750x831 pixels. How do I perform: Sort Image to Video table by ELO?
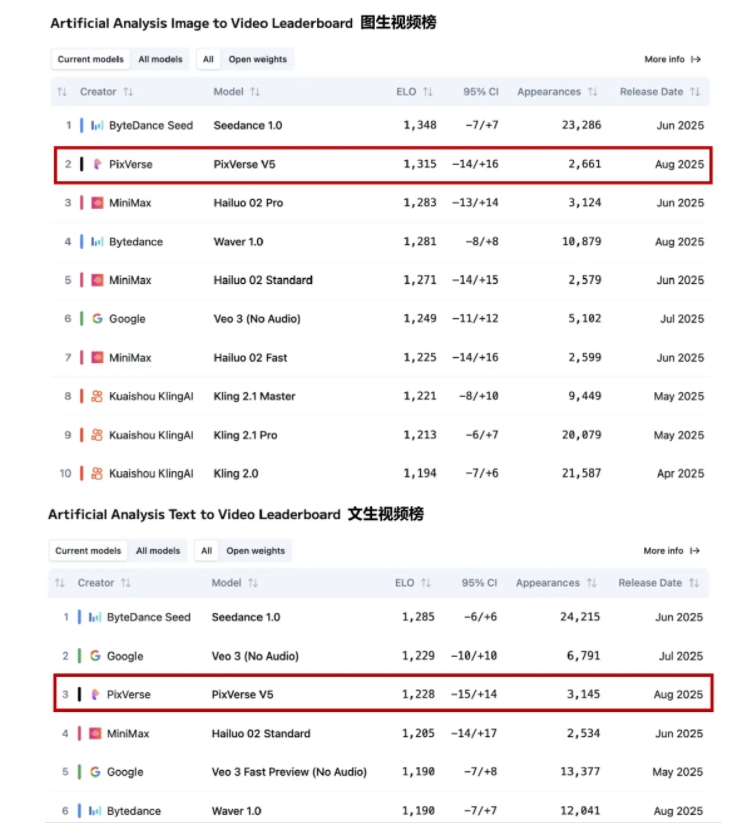tap(428, 92)
